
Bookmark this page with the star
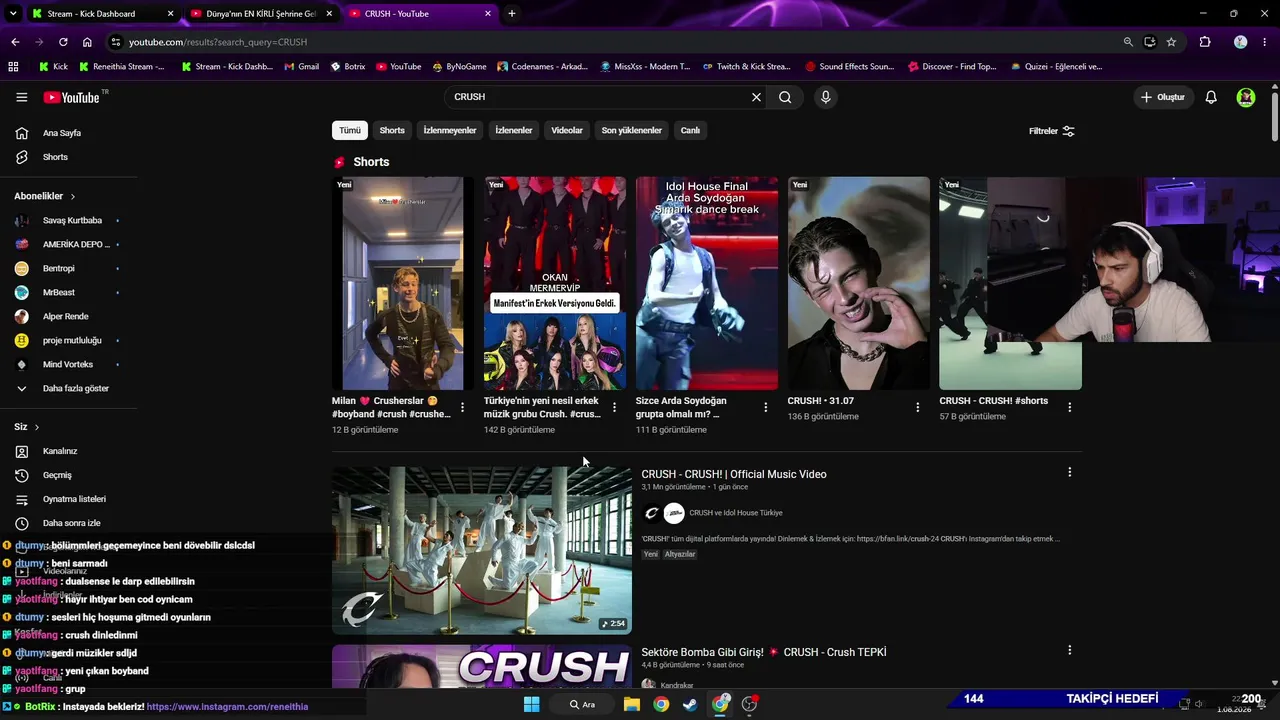pos(1171,42)
